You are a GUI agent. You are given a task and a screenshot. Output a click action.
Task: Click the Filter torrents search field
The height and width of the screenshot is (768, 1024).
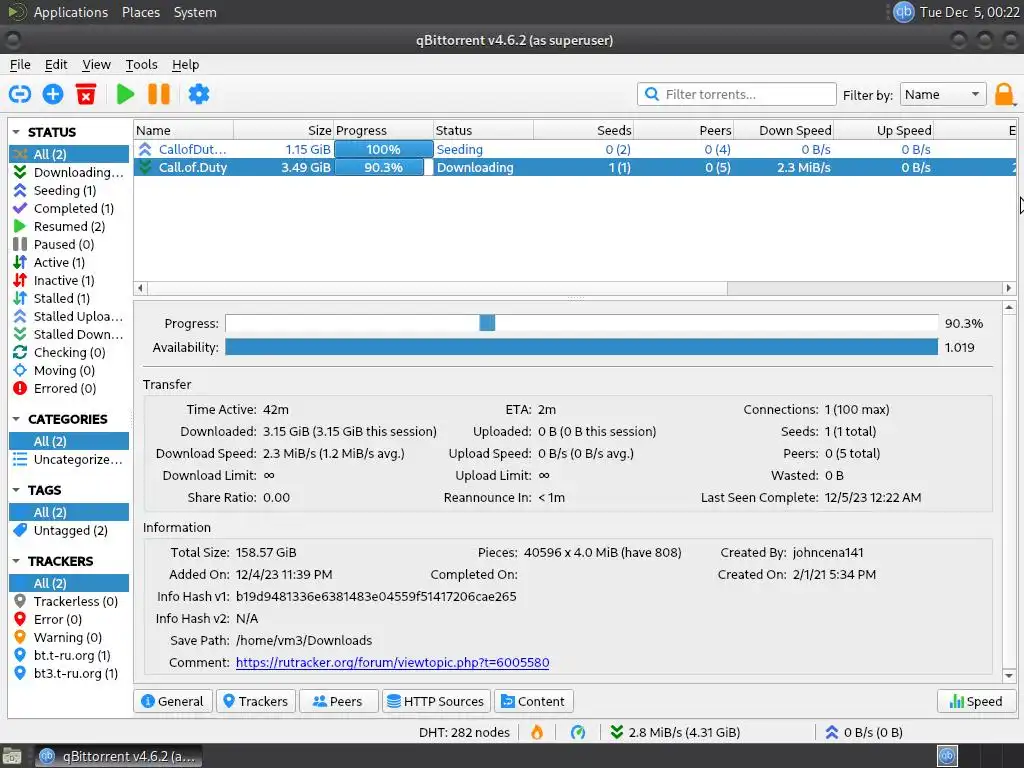point(737,94)
